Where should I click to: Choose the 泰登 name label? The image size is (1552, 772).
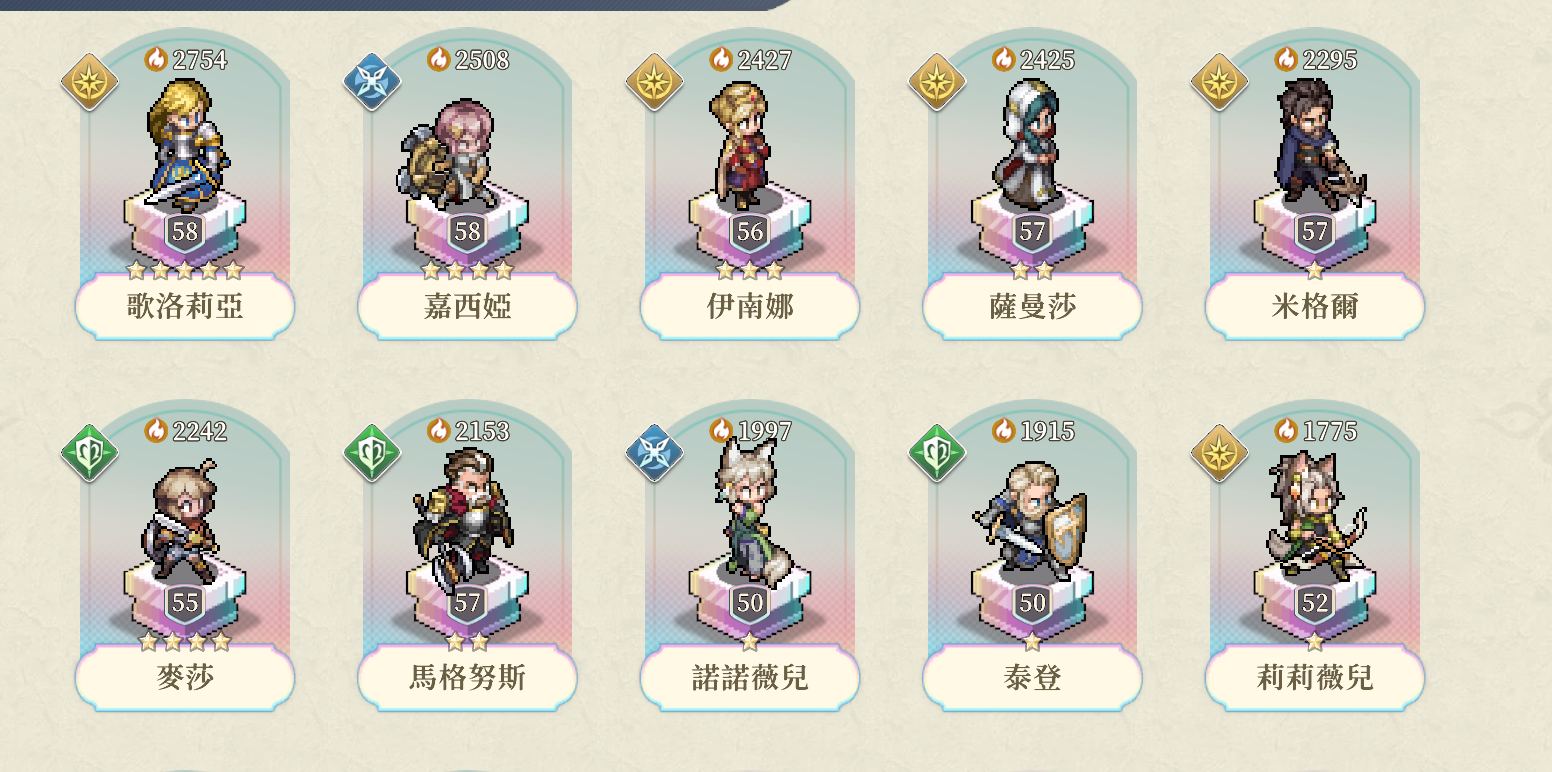pos(1032,678)
